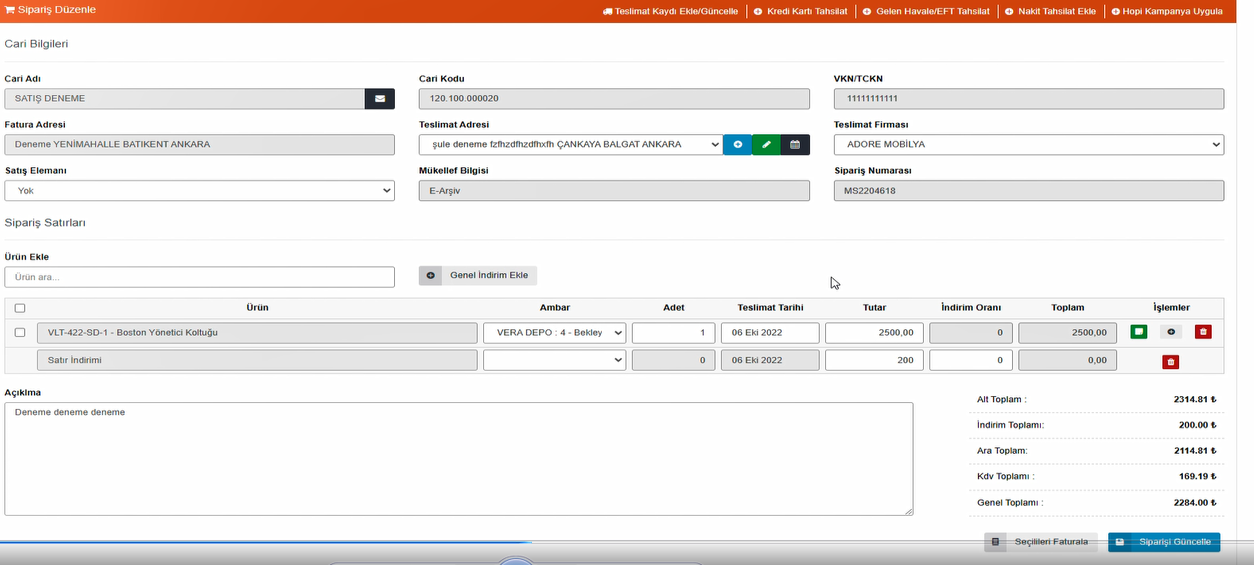Open Hopi Kampanya Uygula menu item
1254x565 pixels.
coord(1166,11)
